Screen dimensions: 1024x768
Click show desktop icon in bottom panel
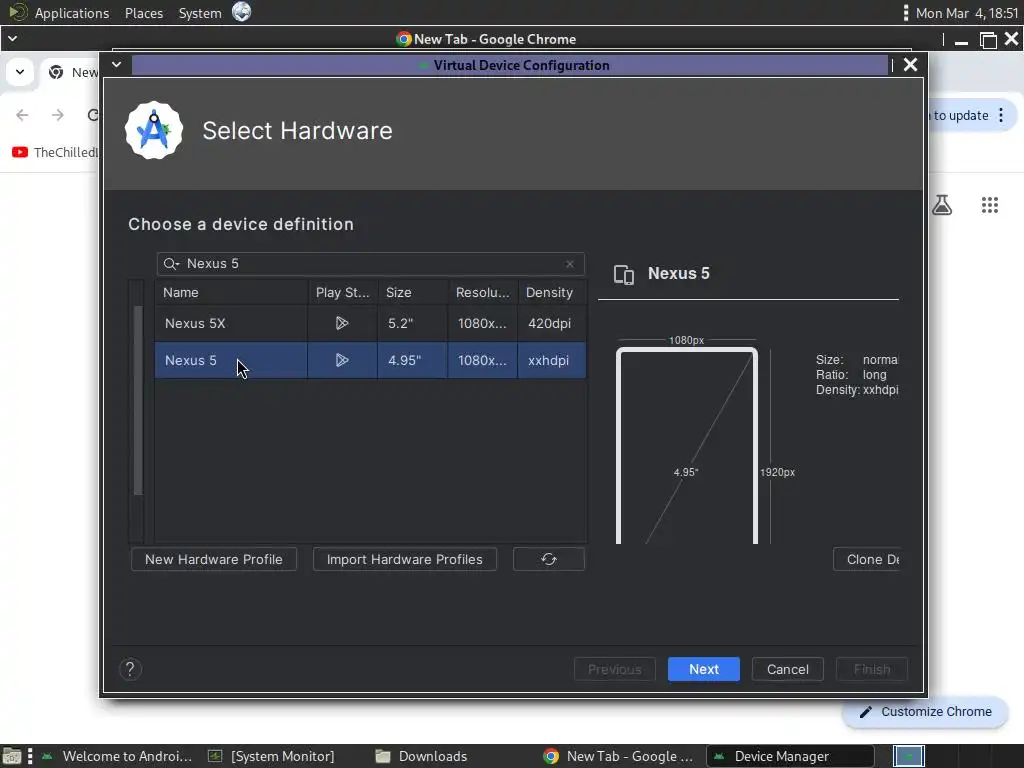tap(12, 756)
